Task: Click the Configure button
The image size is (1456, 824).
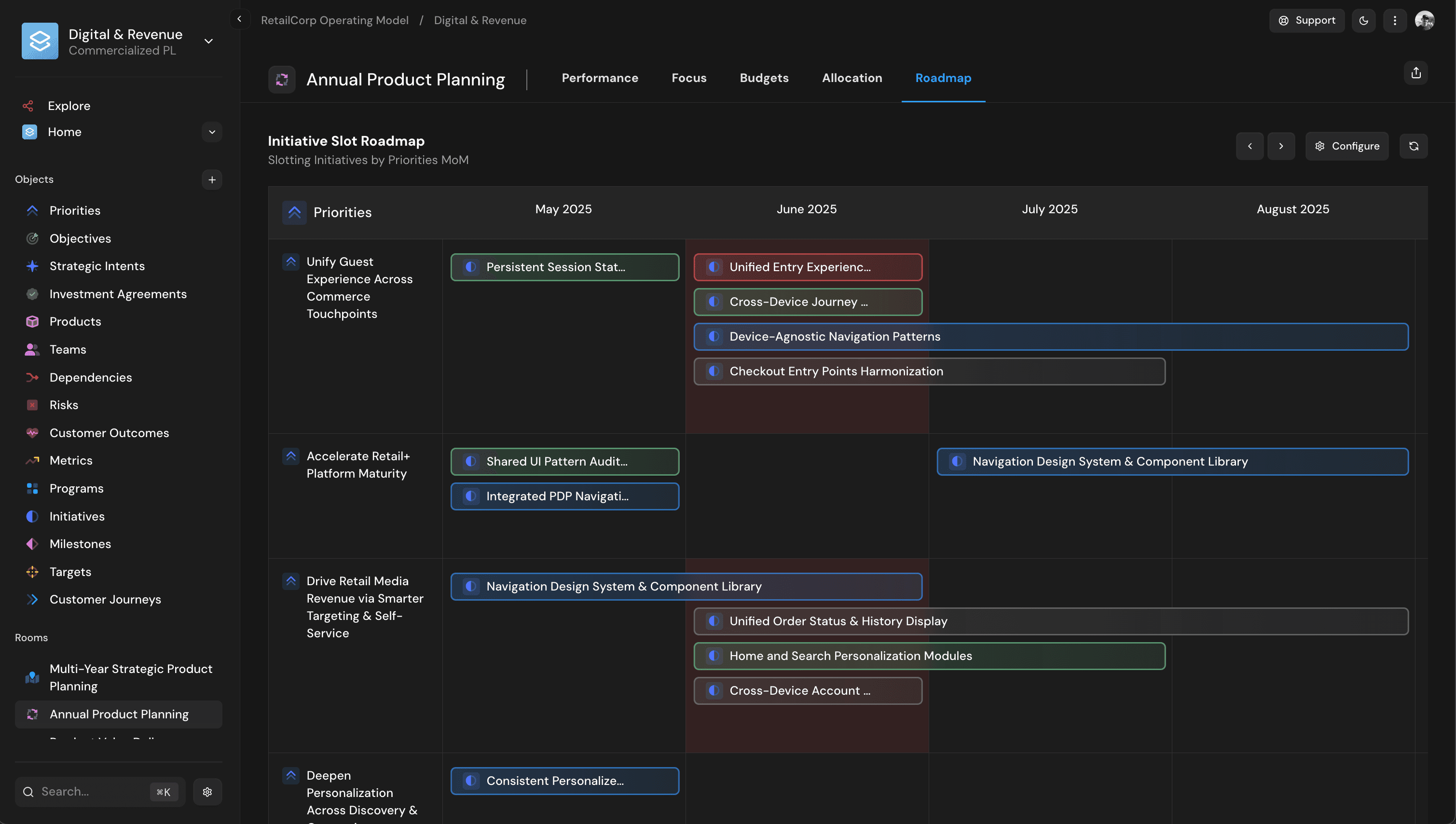Action: click(x=1347, y=145)
